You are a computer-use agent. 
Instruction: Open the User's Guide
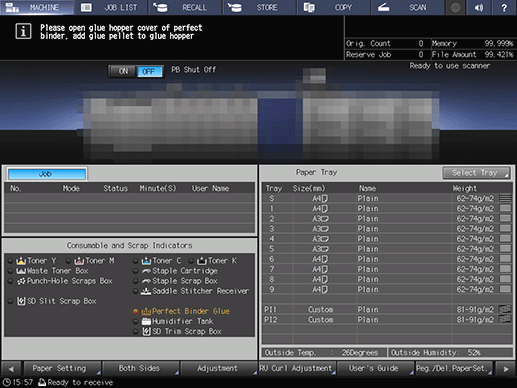pyautogui.click(x=376, y=368)
